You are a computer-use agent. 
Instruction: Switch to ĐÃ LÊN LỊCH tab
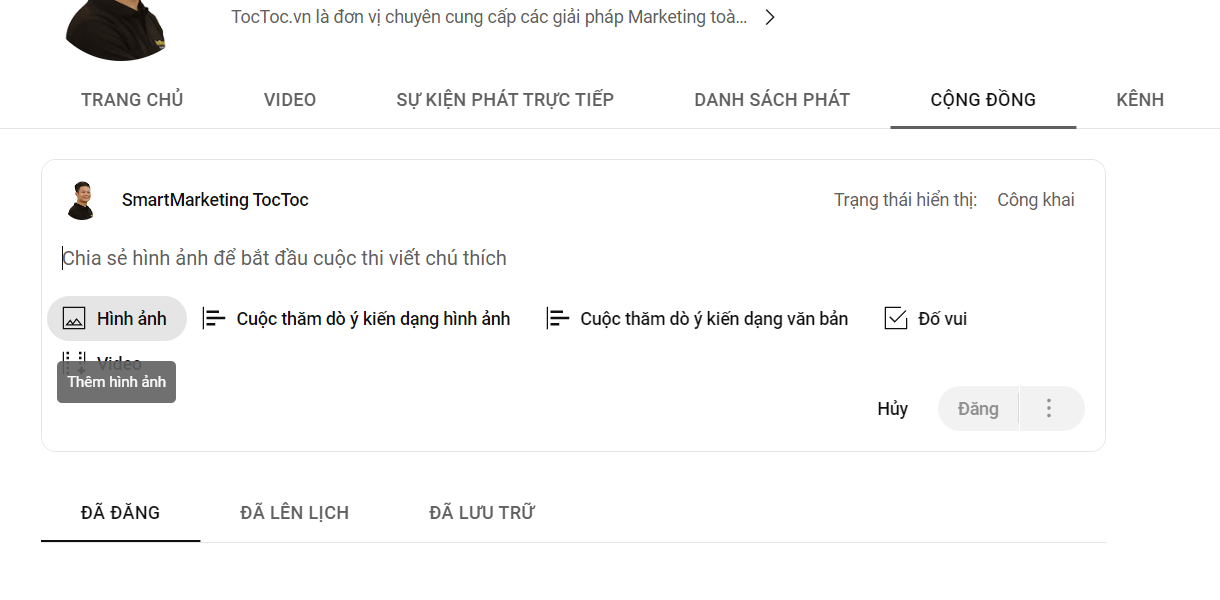[x=295, y=513]
